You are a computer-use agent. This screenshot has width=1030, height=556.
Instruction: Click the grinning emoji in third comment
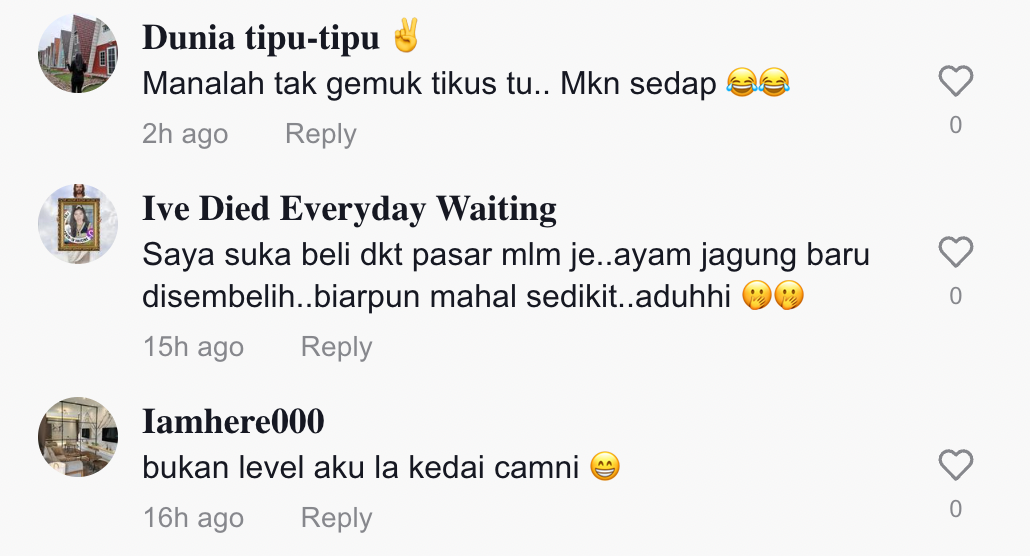605,467
